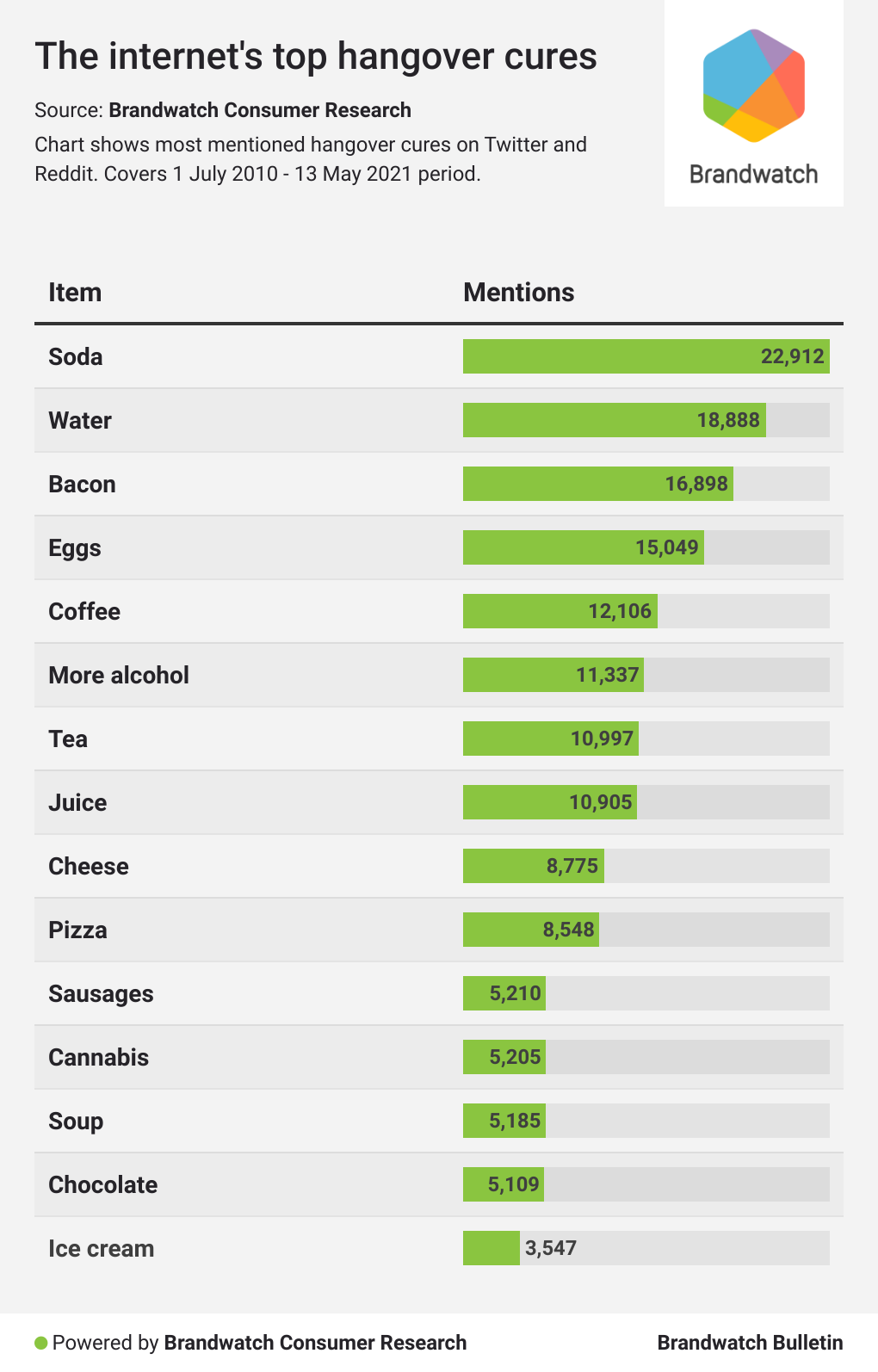Click the Brandwatch hexagon logo
The height and width of the screenshot is (1372, 878).
753,85
